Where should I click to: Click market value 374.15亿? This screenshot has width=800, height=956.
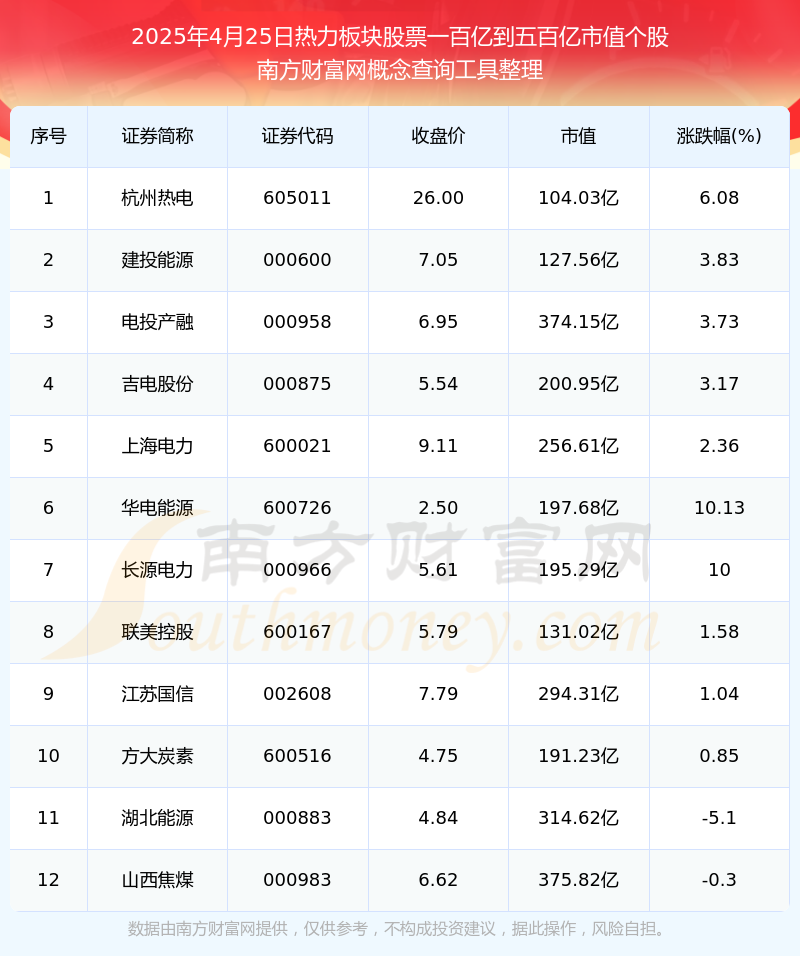(578, 322)
